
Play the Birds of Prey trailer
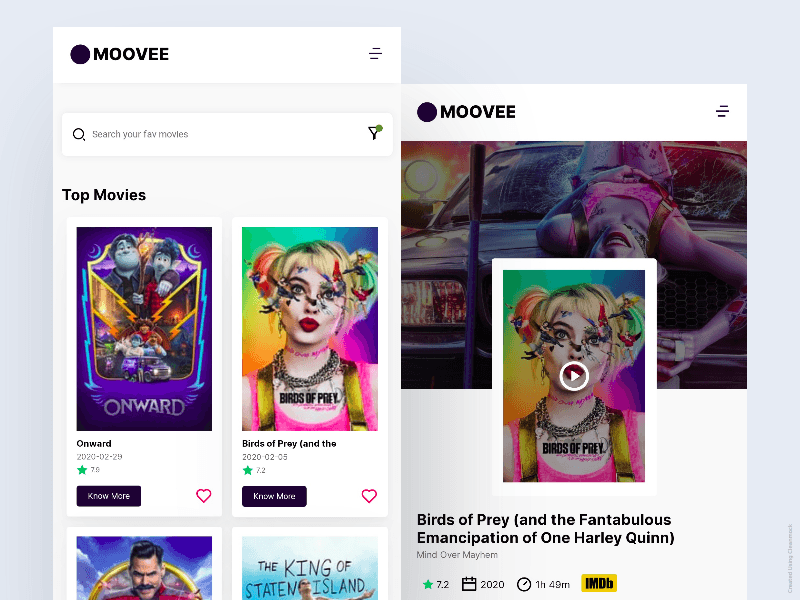click(x=573, y=376)
